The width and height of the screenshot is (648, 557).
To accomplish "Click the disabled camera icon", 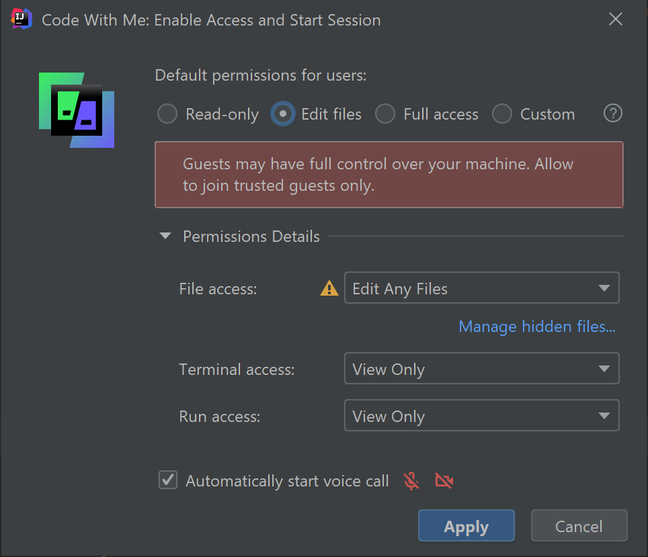I will (x=444, y=481).
